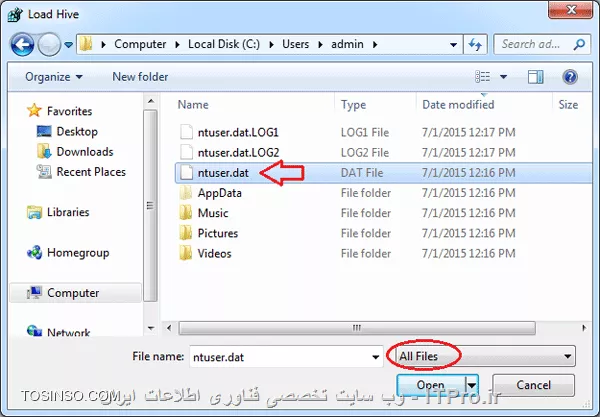Screen dimensions: 600x417
Task: Open the All Files type dropdown
Action: click(486, 357)
